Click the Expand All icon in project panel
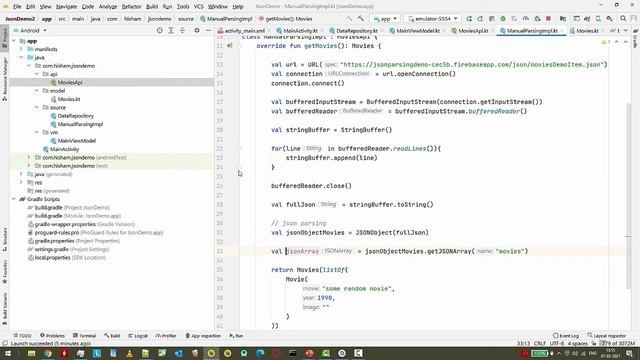This screenshot has height=360, width=640. 171,31
